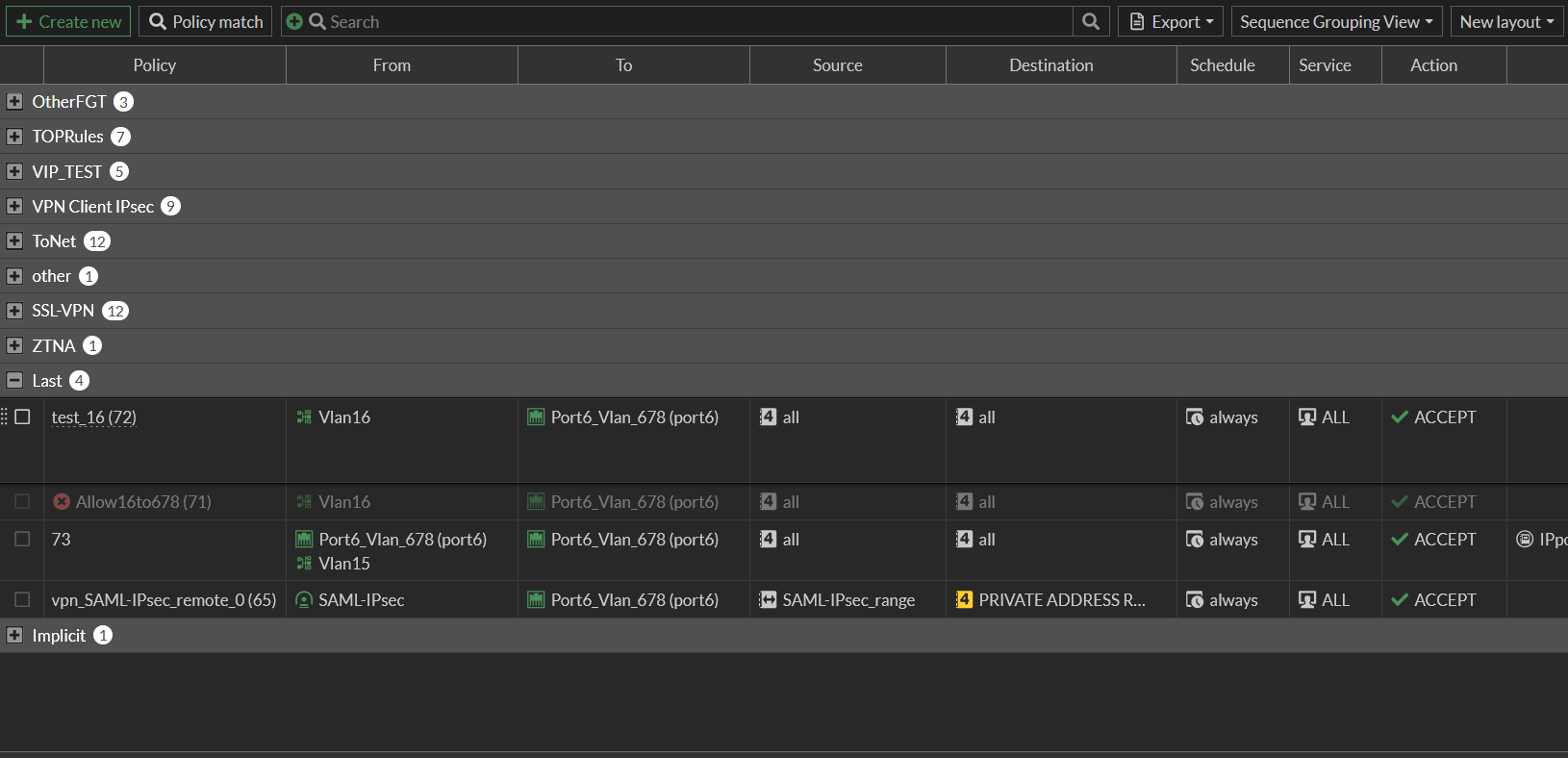This screenshot has width=1568, height=758.
Task: Click the green add-filter plus icon in search
Action: coord(294,21)
